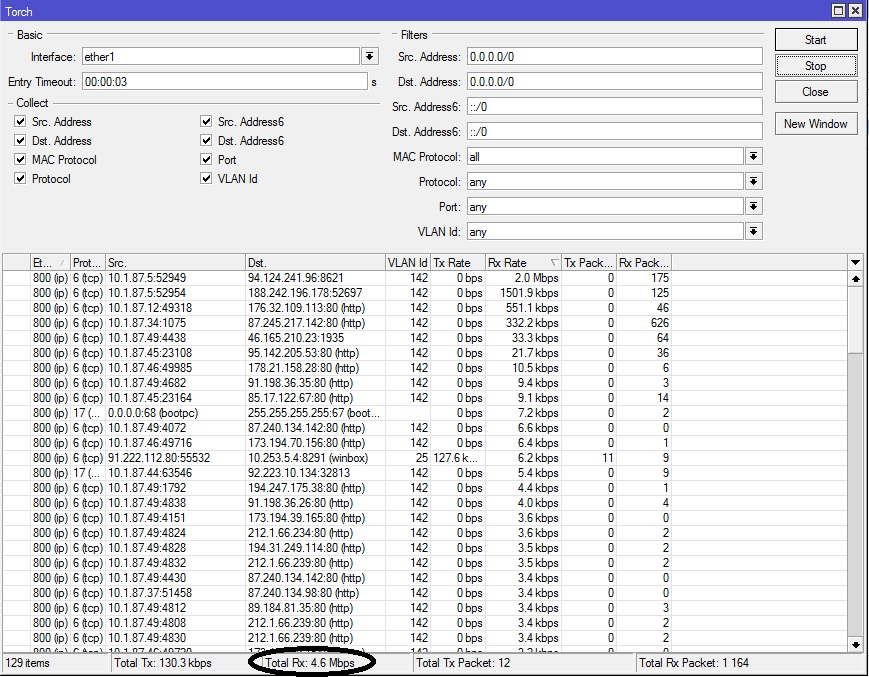
Task: Click the scrollbar up arrow
Action: (x=856, y=279)
